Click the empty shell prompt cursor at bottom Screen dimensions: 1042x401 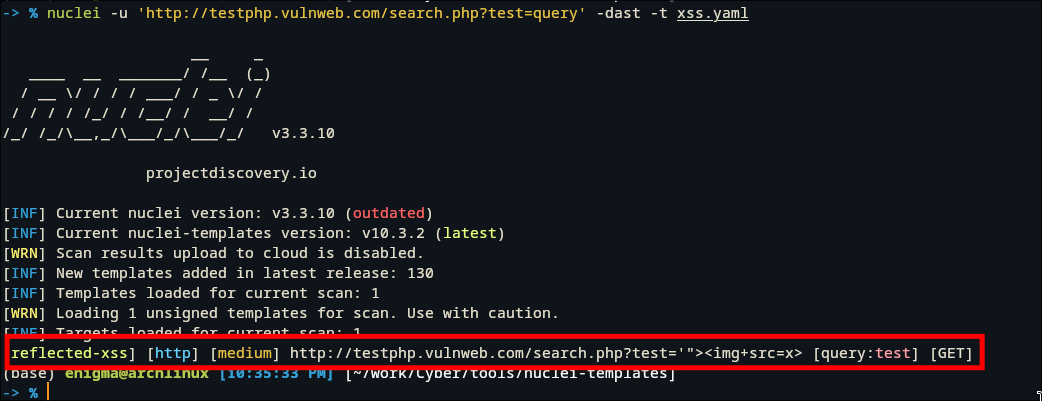tap(47, 393)
